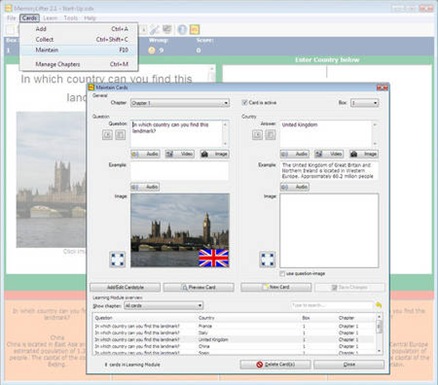Enable the use question image checkbox
This screenshot has height=385, width=438.
pos(282,274)
